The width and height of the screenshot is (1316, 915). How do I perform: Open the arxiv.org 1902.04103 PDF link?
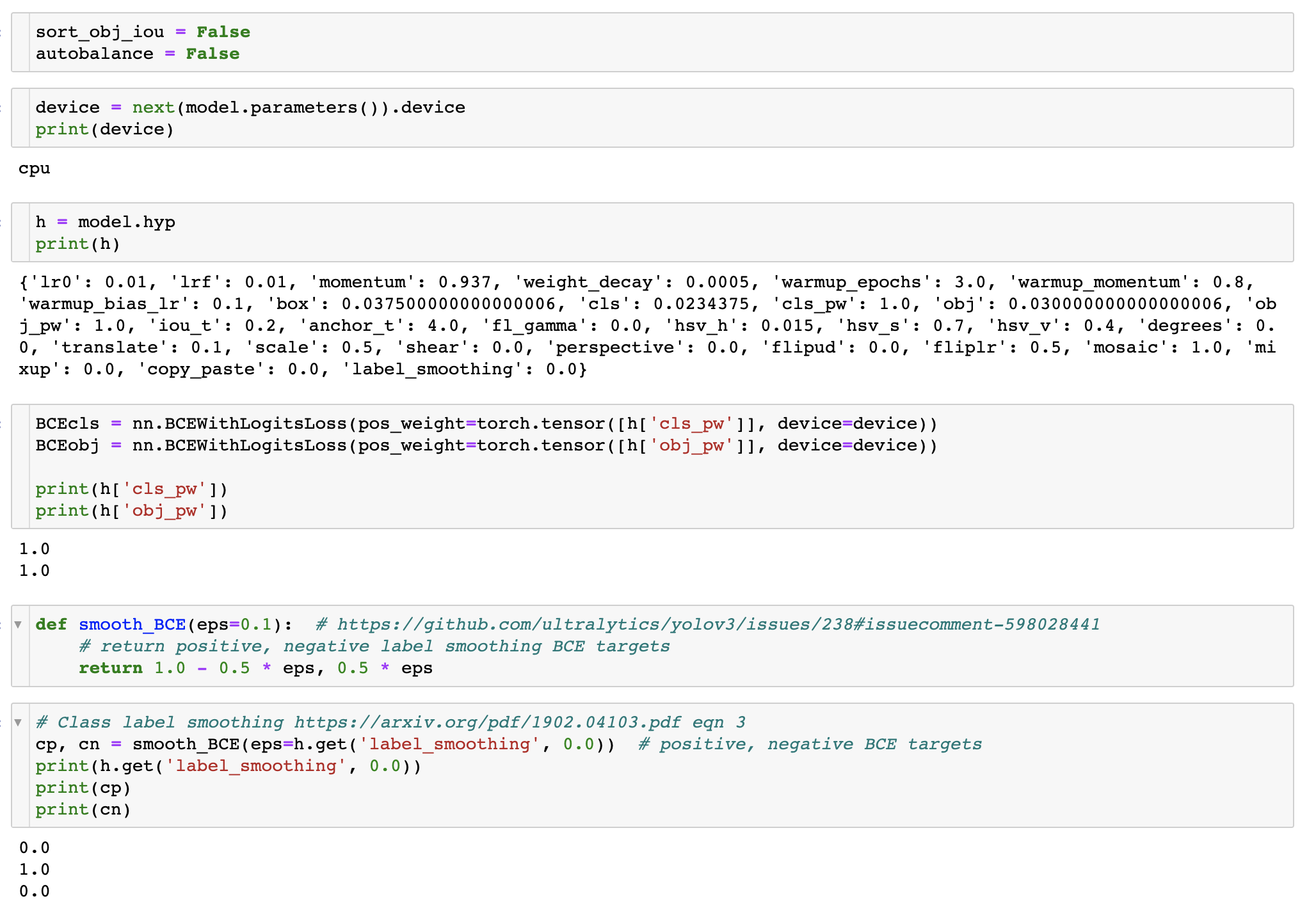(486, 722)
